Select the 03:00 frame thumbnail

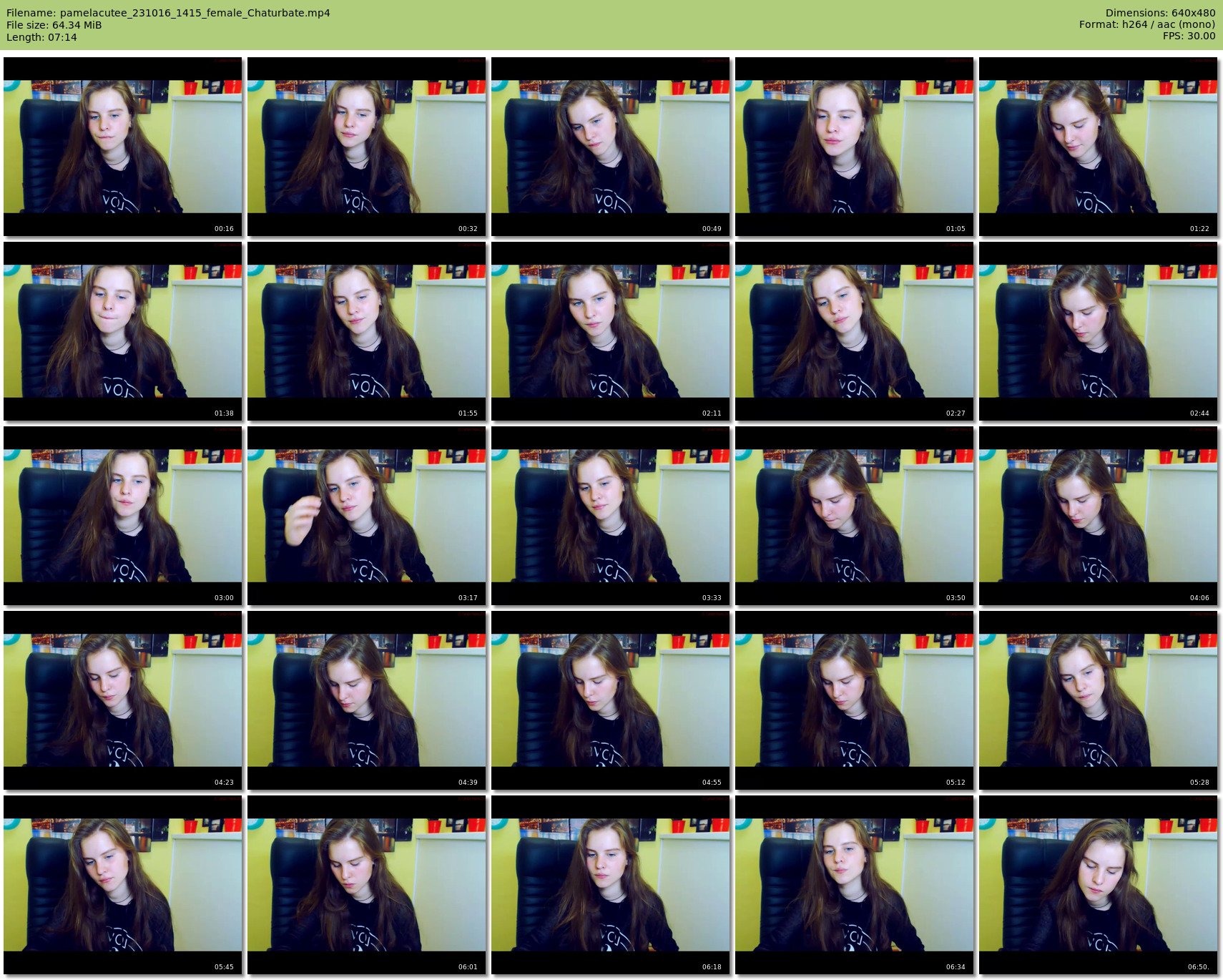pos(123,516)
